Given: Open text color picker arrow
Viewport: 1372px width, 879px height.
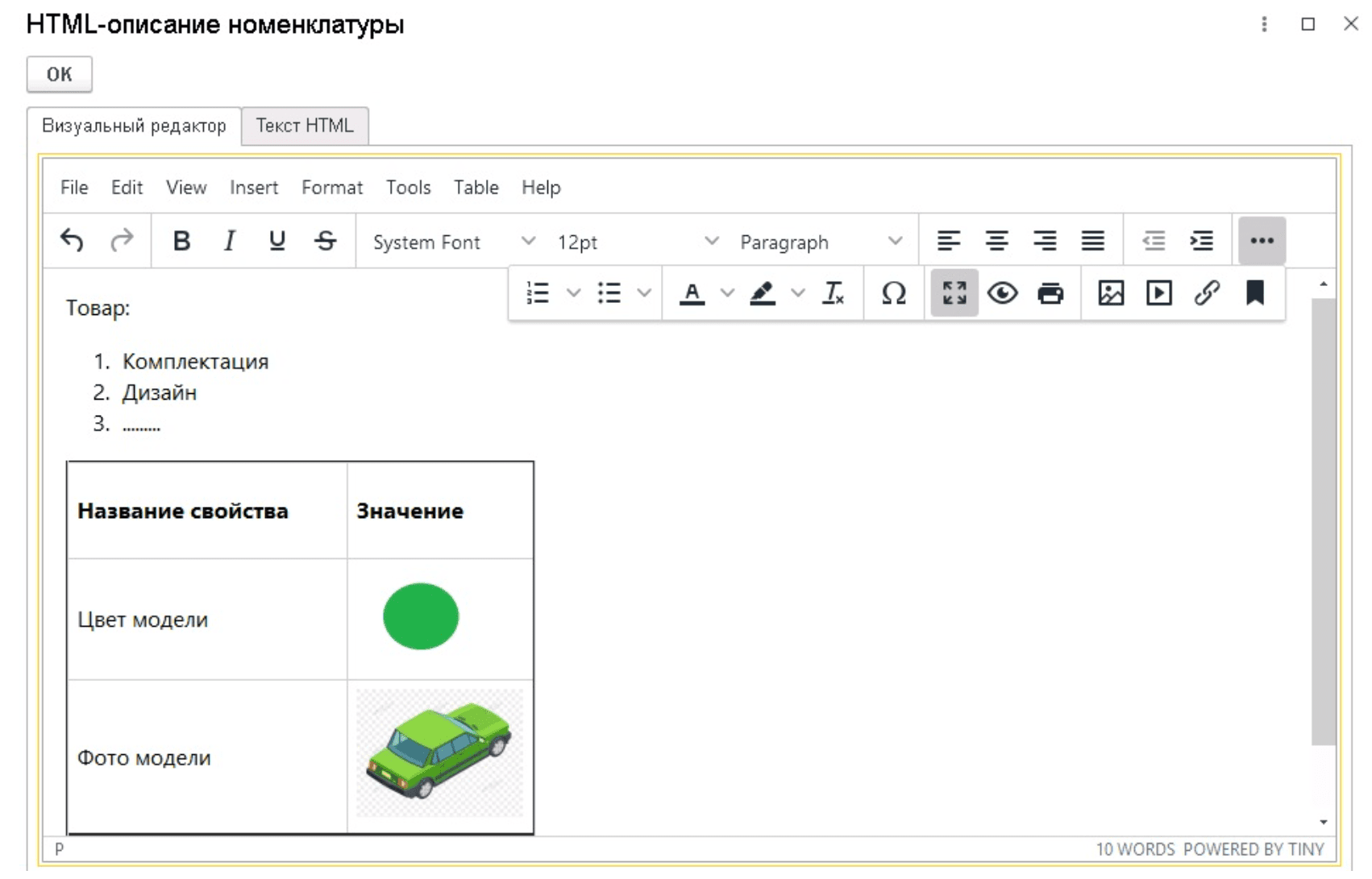Looking at the screenshot, I should click(727, 293).
